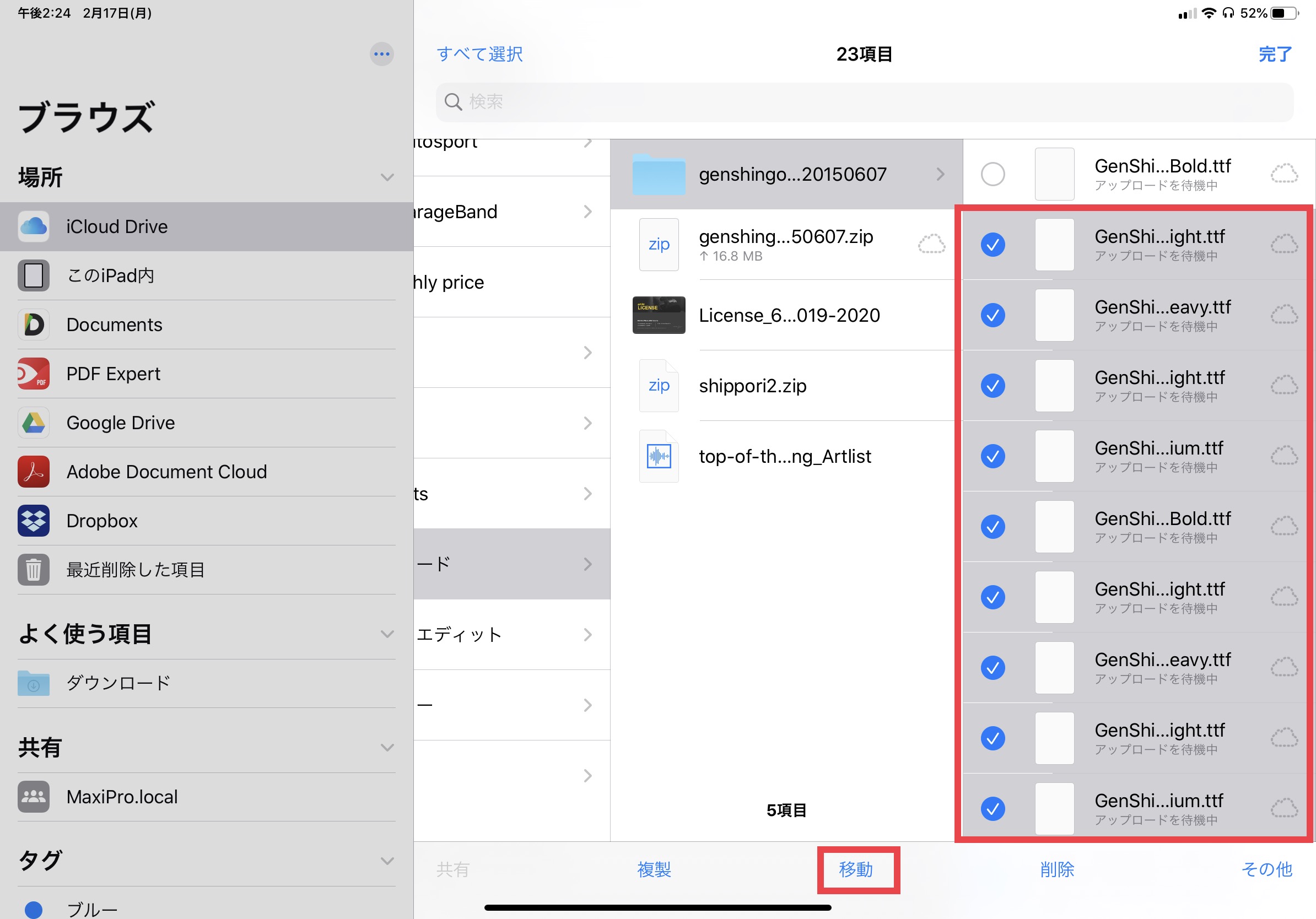Tap すべて選択 link
This screenshot has width=1316, height=919.
tap(479, 55)
